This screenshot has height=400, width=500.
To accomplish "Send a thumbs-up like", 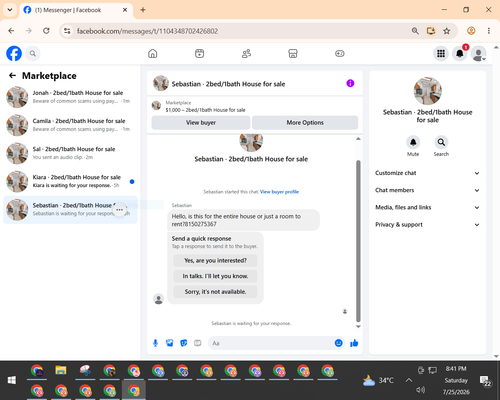I will tap(354, 343).
